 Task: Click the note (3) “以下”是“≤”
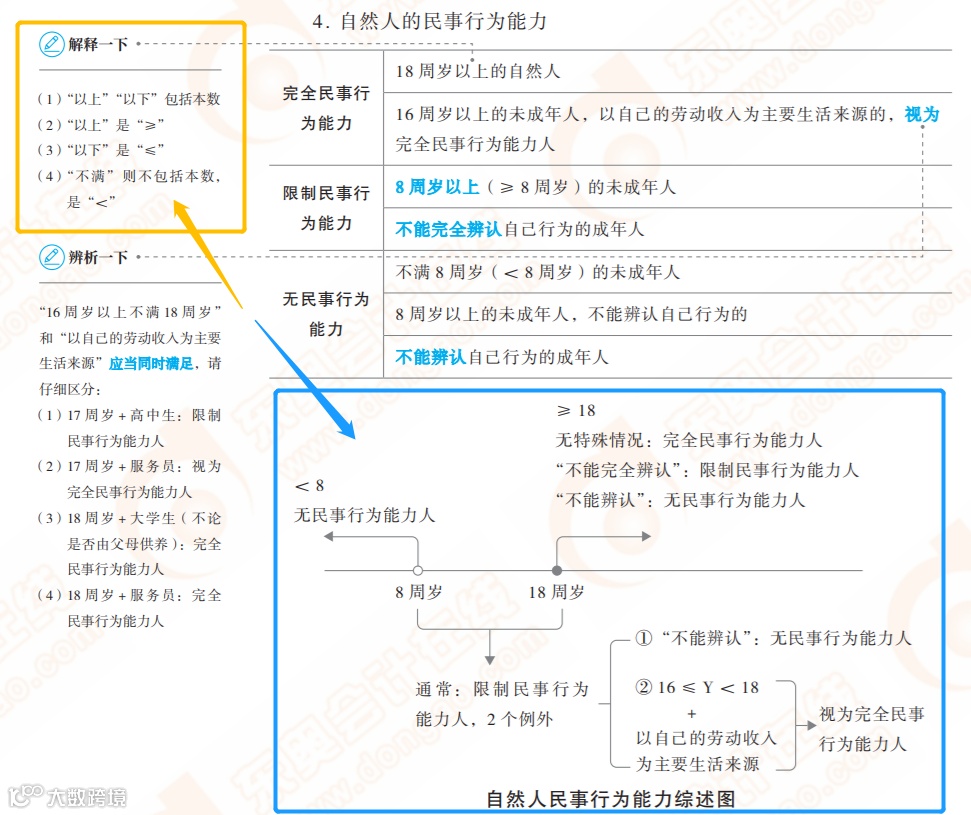101,150
